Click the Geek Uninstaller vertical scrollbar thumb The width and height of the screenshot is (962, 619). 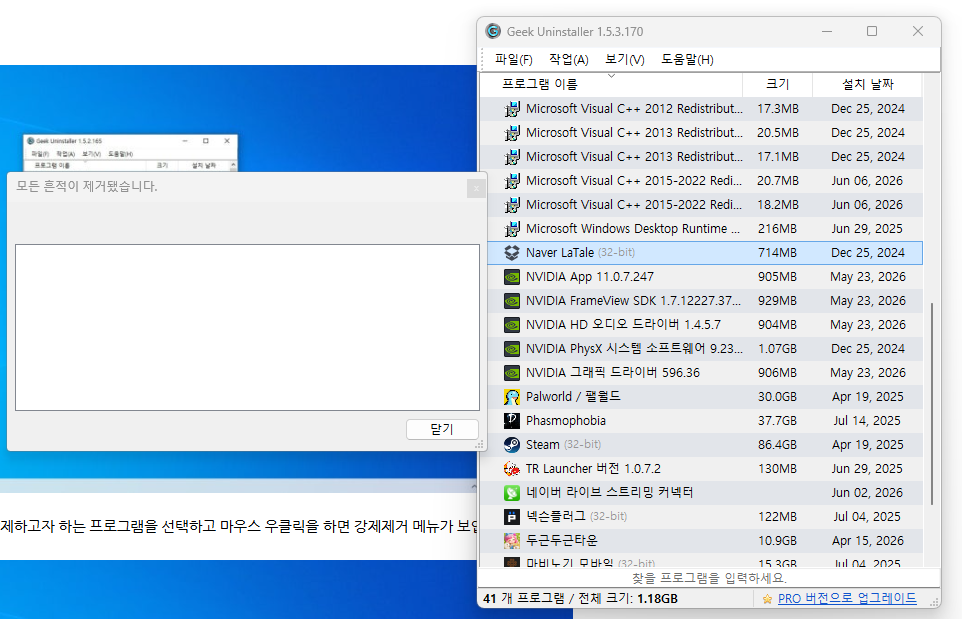pyautogui.click(x=931, y=404)
